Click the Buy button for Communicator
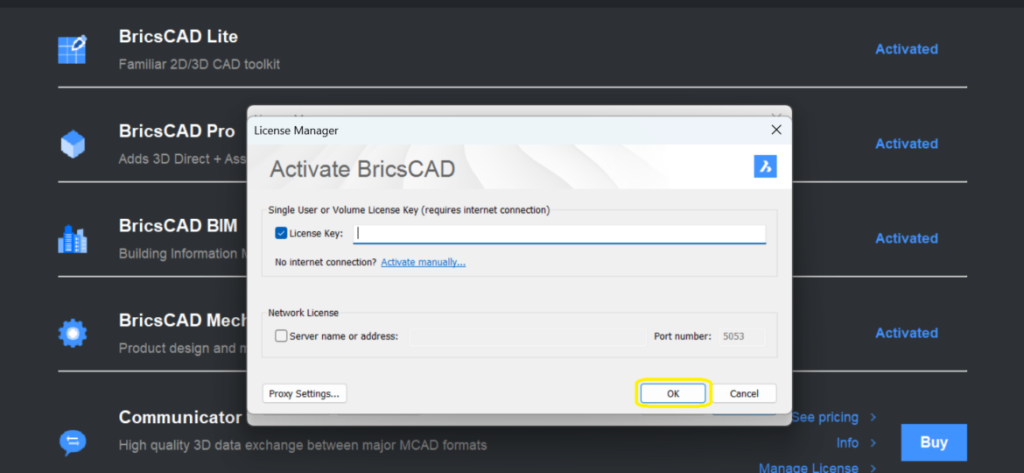The width and height of the screenshot is (1024, 473). coord(934,442)
